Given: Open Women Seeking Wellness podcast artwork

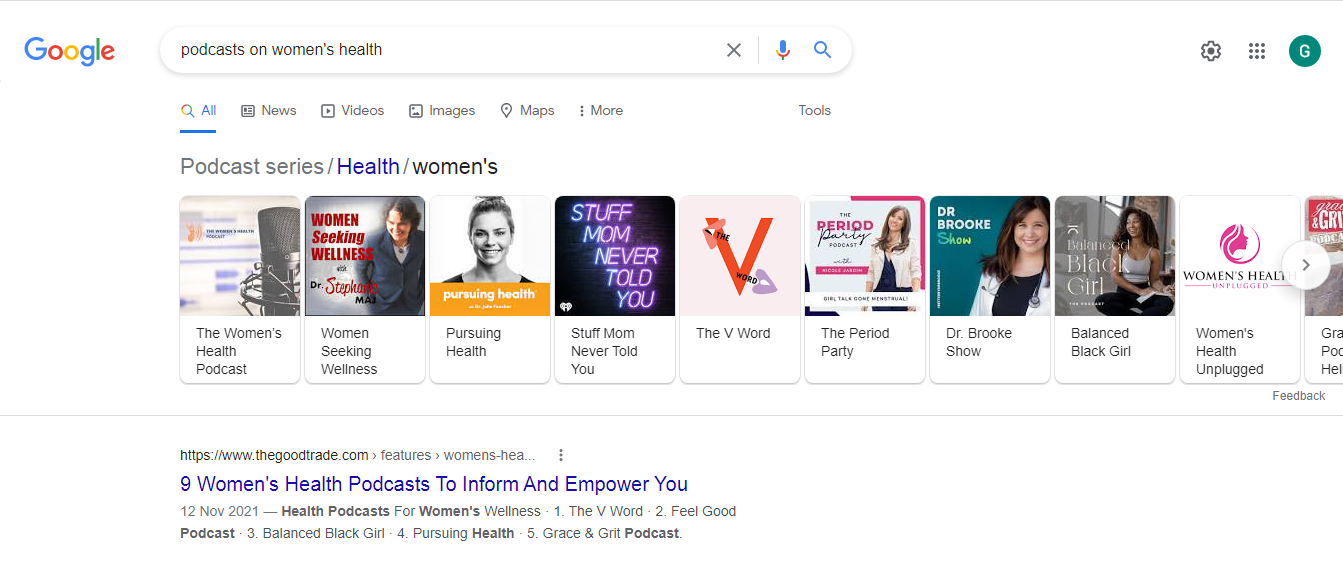Looking at the screenshot, I should tap(365, 256).
